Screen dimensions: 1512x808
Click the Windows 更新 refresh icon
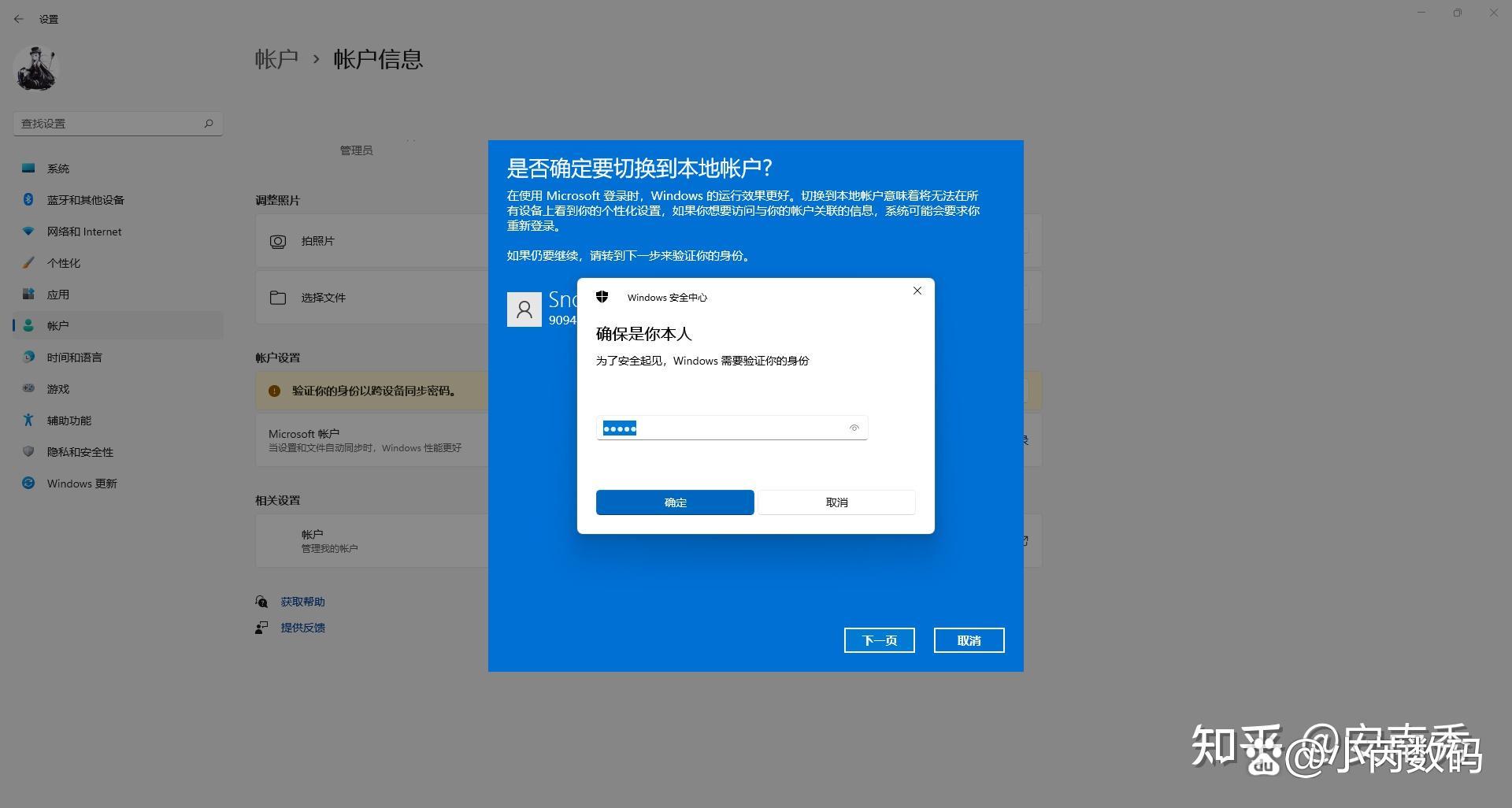(28, 483)
